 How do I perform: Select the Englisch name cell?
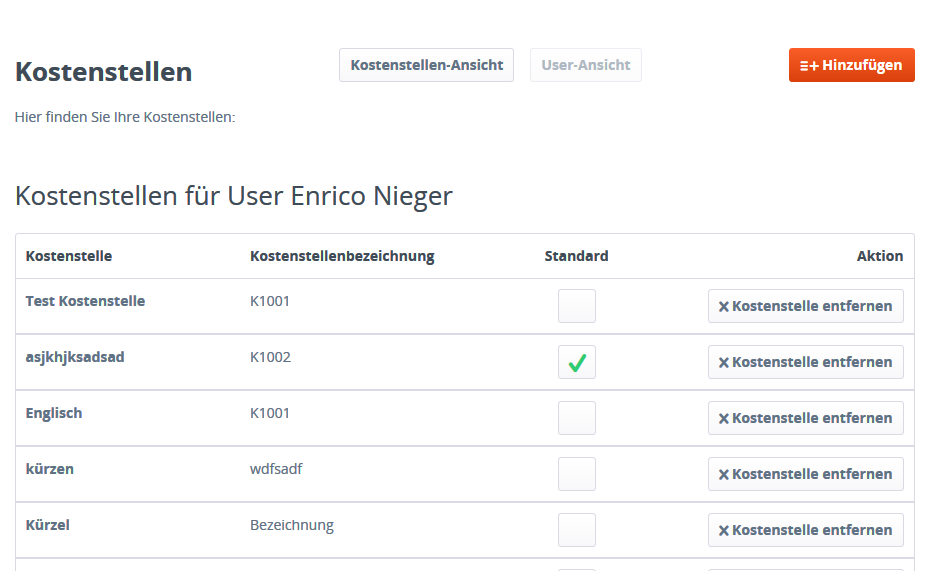coord(54,413)
